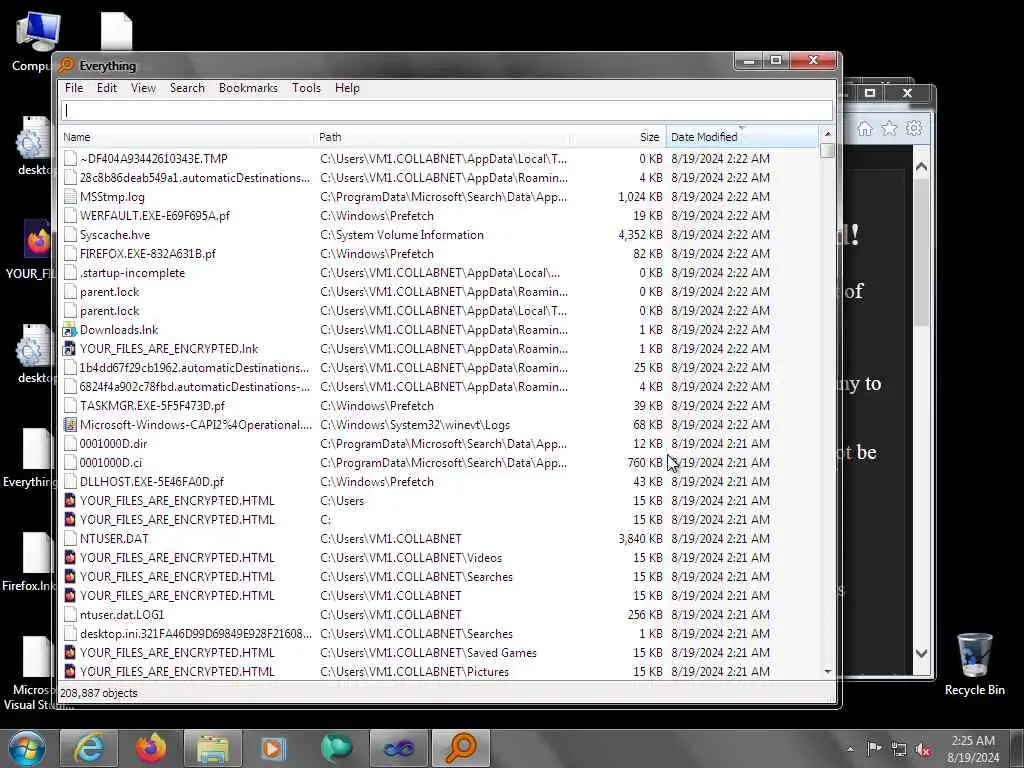Click the Everything search input field
Screen dimensions: 1024x768
click(447, 110)
